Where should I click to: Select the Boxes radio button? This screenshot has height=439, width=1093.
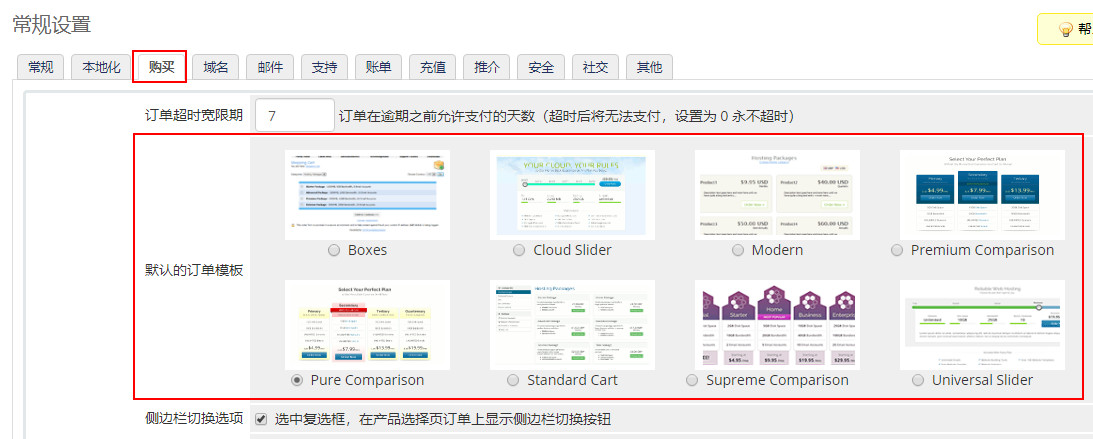[x=335, y=250]
